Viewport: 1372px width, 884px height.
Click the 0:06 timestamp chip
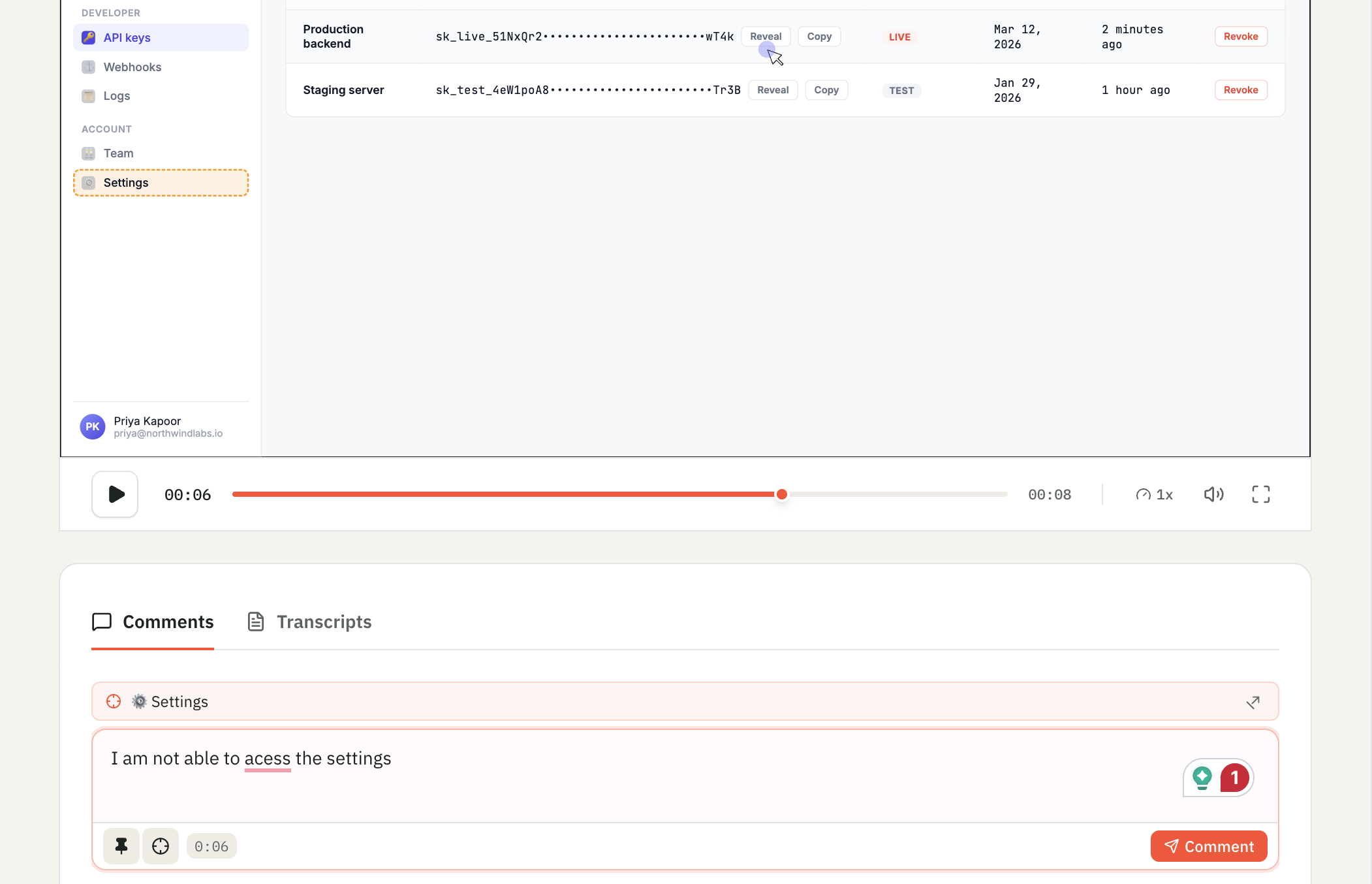[211, 847]
